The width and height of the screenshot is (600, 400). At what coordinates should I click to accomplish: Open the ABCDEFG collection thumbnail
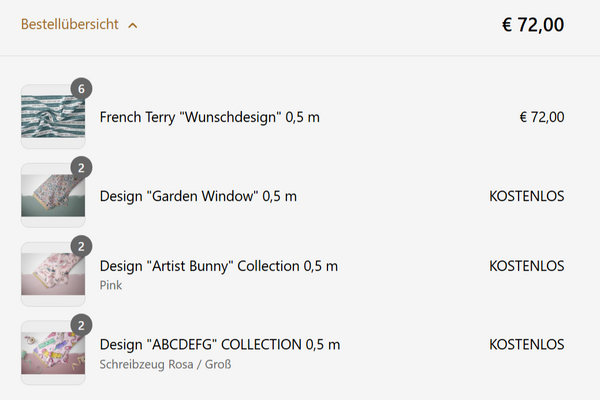tap(53, 353)
